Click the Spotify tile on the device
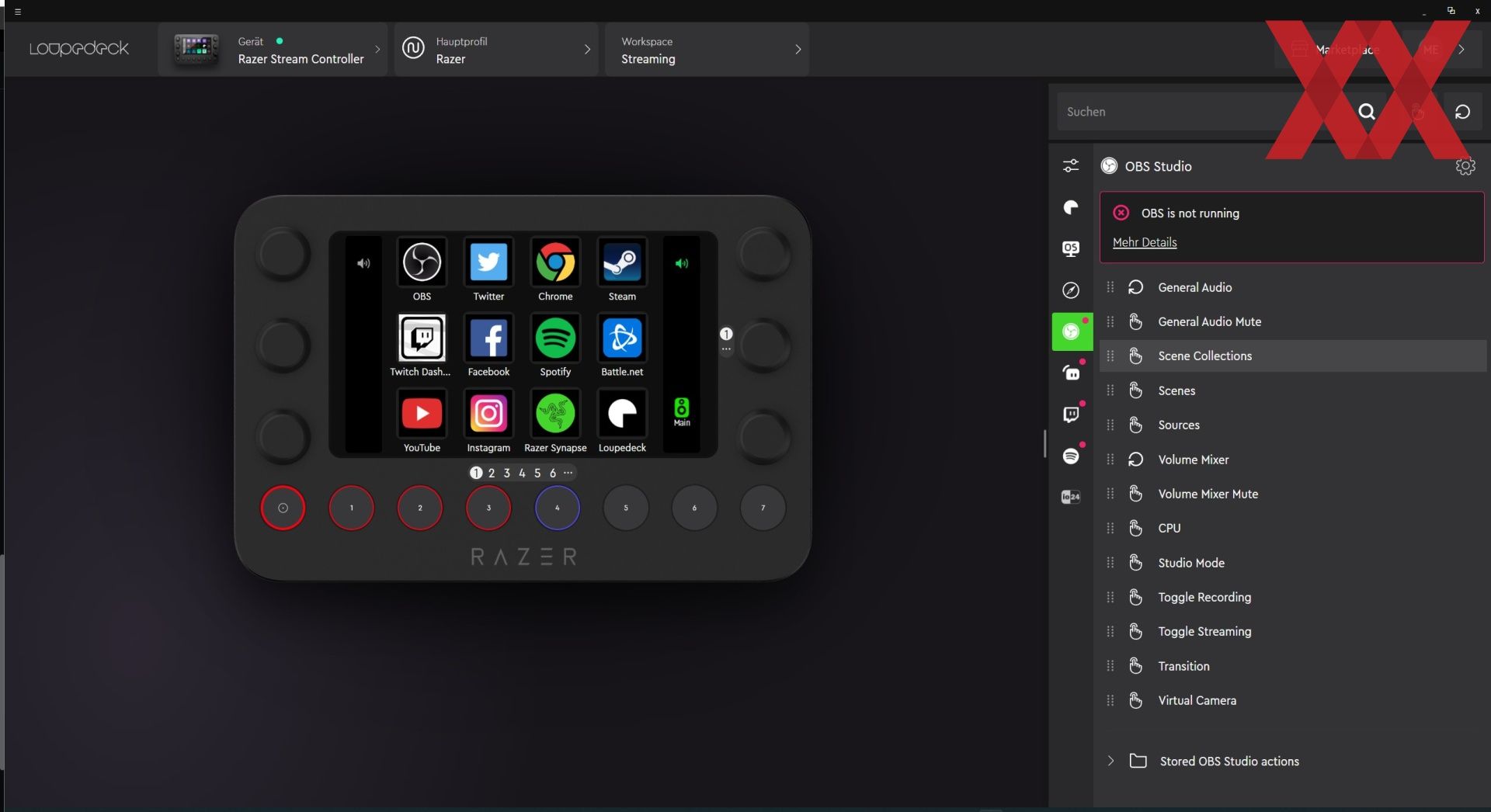Screen dimensions: 1491x812 (555, 338)
